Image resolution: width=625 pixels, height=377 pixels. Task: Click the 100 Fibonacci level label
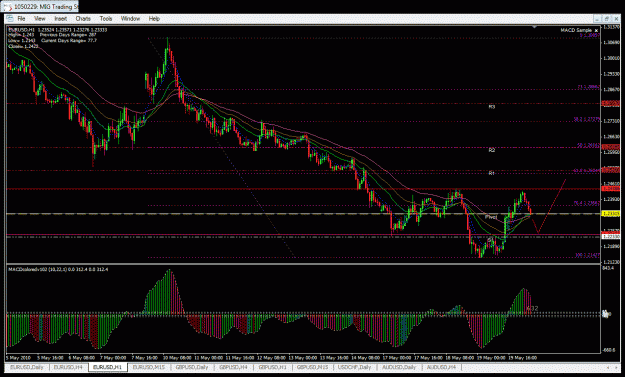(x=588, y=255)
